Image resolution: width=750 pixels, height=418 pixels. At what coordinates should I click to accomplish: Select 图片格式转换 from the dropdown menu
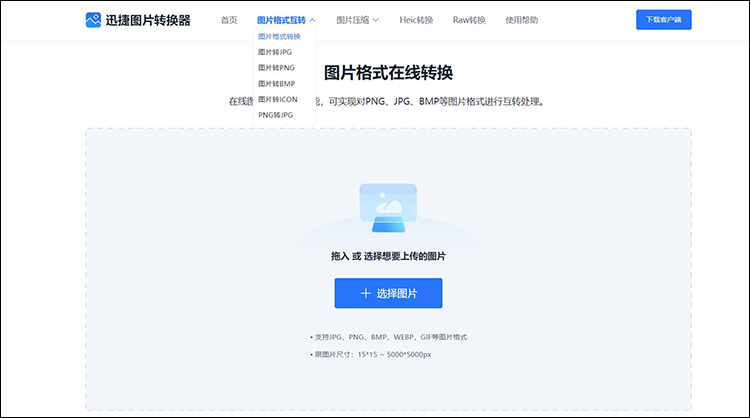tap(279, 36)
